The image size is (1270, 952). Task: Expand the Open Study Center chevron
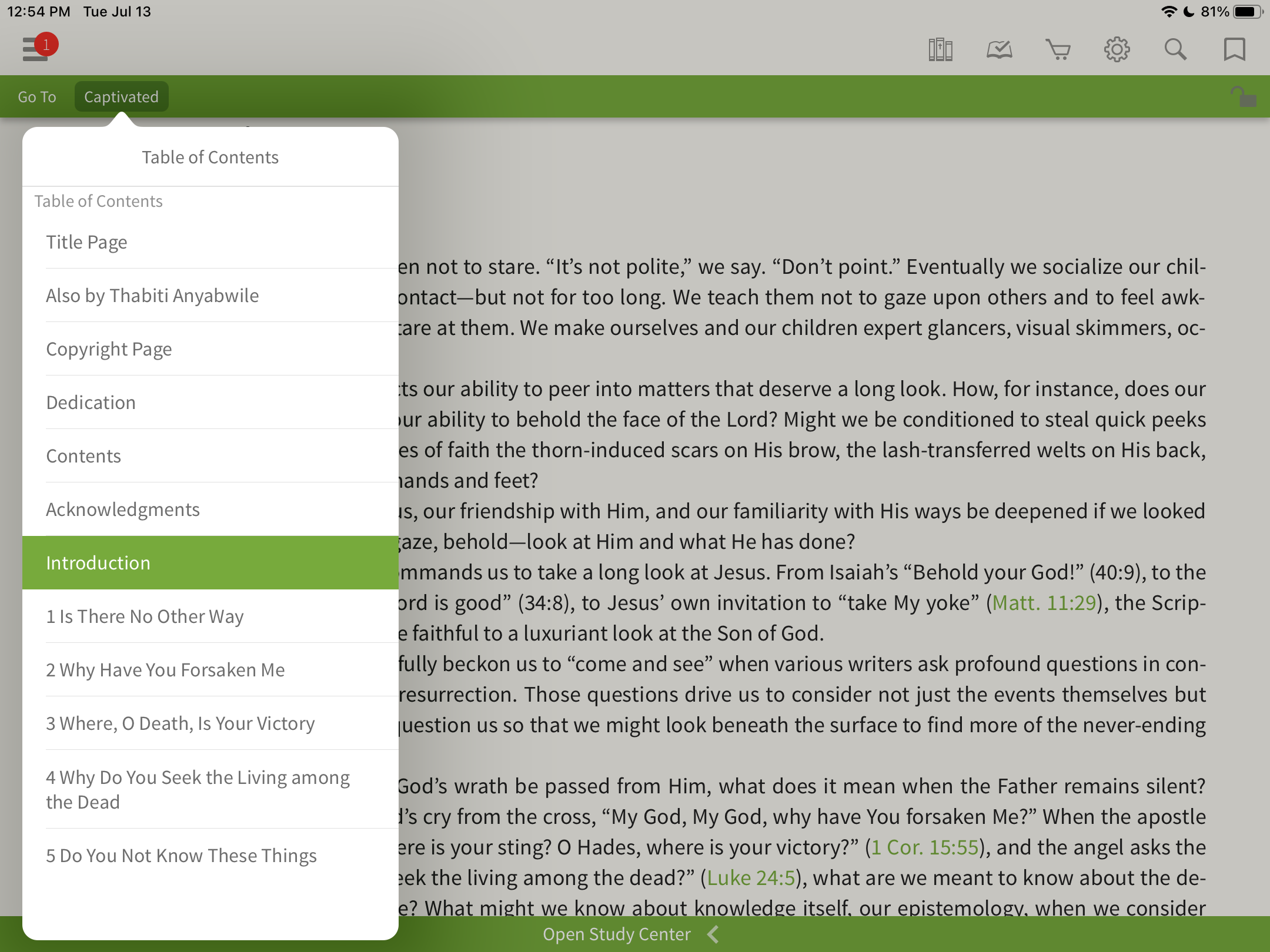point(713,934)
